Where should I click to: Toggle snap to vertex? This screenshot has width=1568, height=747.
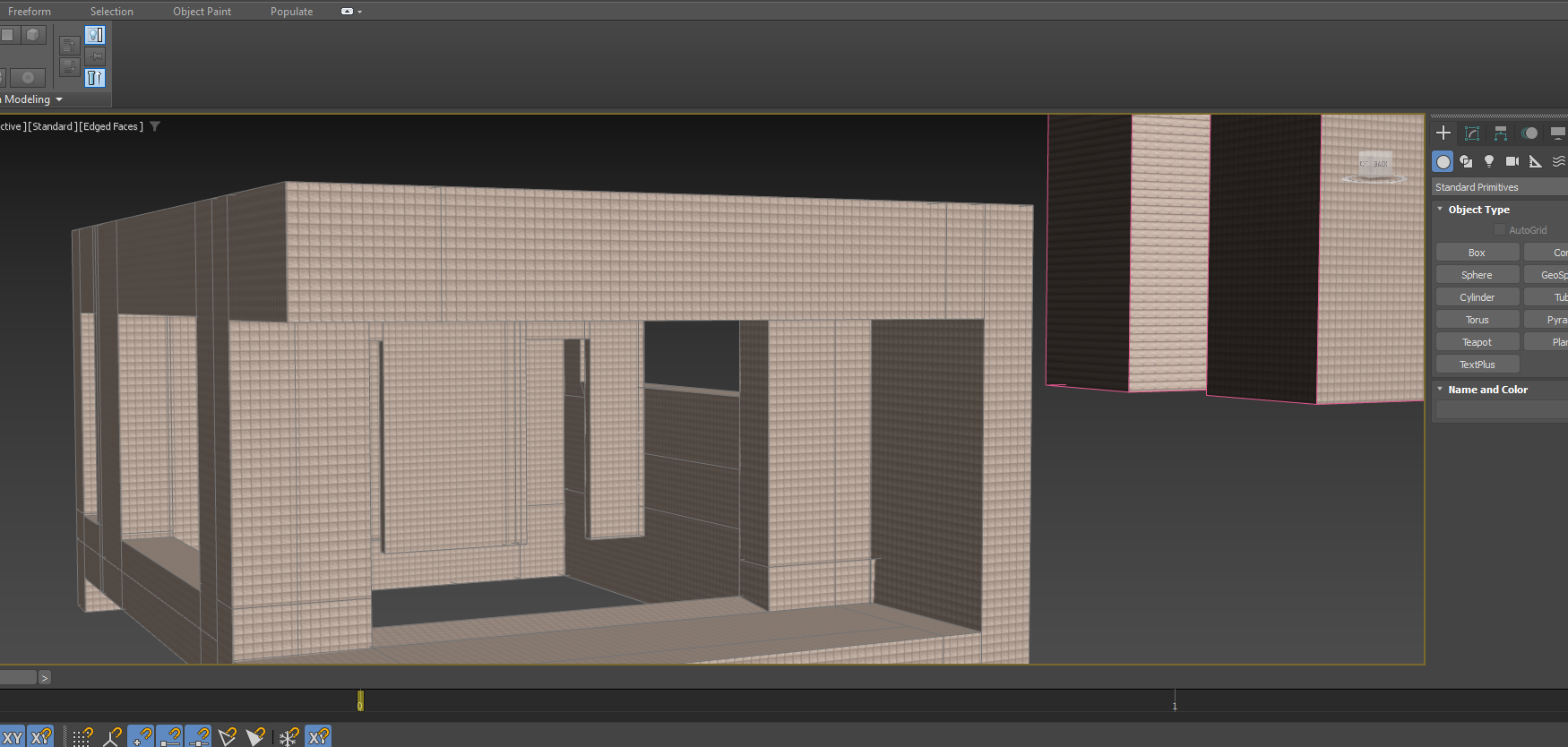coord(141,736)
